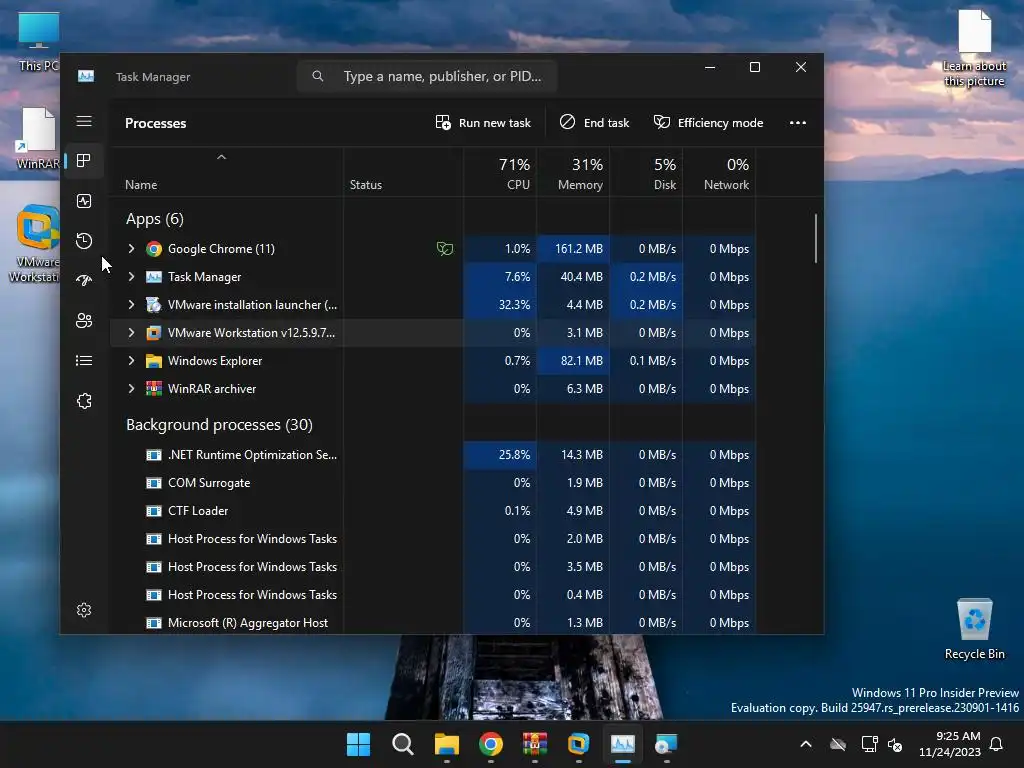Click the Apps (6) group header

pos(155,219)
